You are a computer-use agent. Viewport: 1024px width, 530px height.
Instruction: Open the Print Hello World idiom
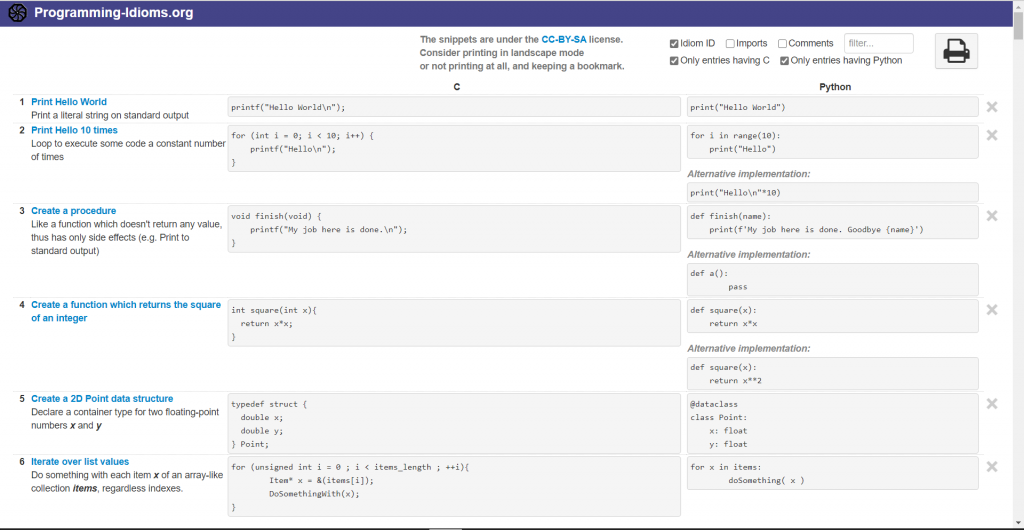[x=69, y=102]
